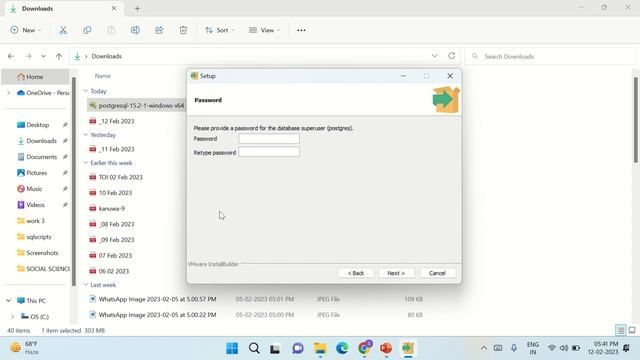Open the clock and date flyout

coord(603,348)
